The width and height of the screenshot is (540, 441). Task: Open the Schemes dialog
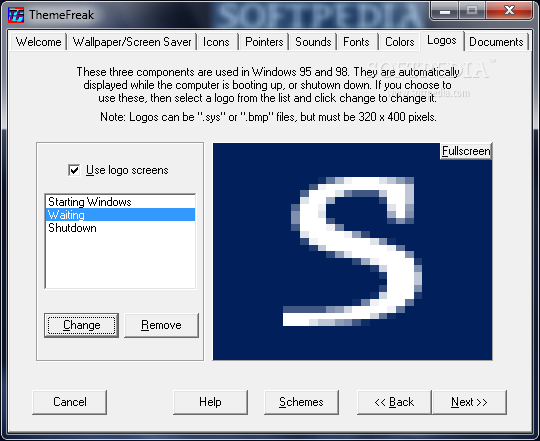click(301, 402)
